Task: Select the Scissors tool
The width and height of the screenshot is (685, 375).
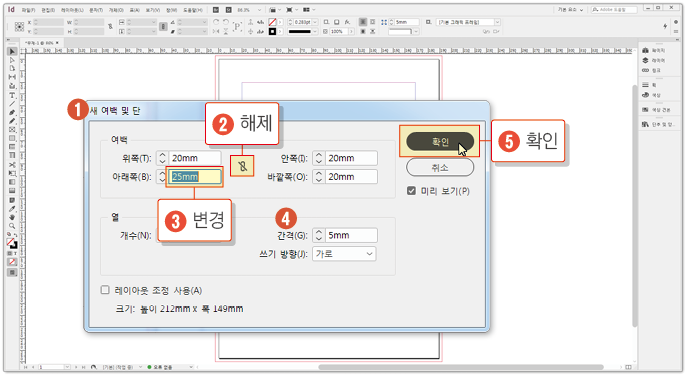Action: [x=12, y=165]
